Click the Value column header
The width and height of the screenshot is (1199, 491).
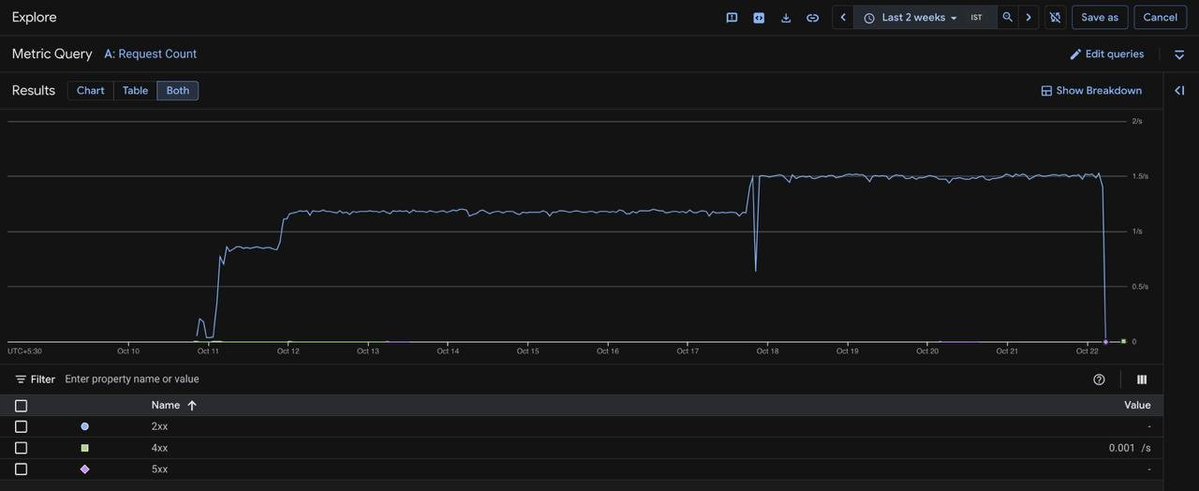point(1137,405)
